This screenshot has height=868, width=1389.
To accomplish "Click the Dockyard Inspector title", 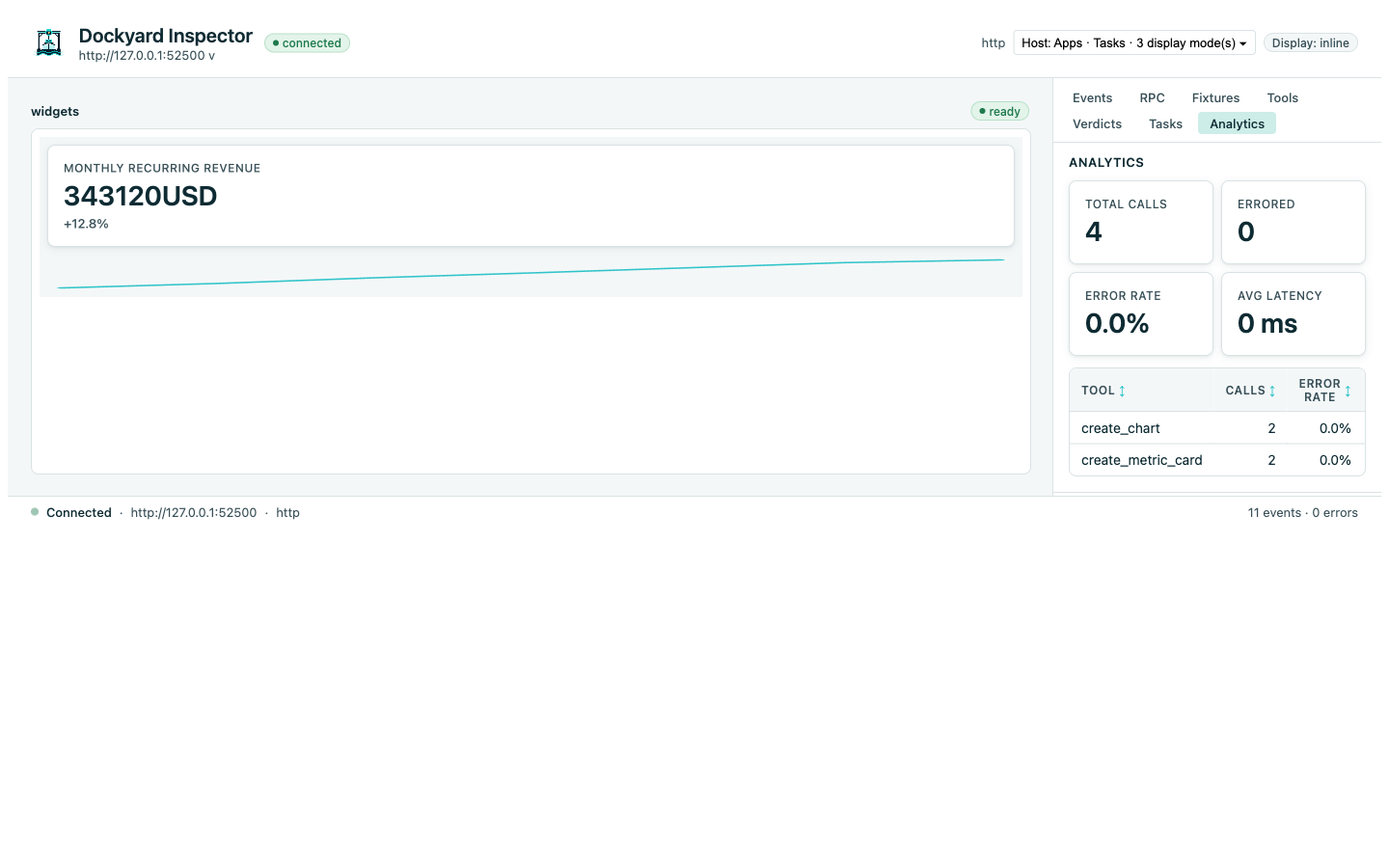I will pyautogui.click(x=165, y=36).
